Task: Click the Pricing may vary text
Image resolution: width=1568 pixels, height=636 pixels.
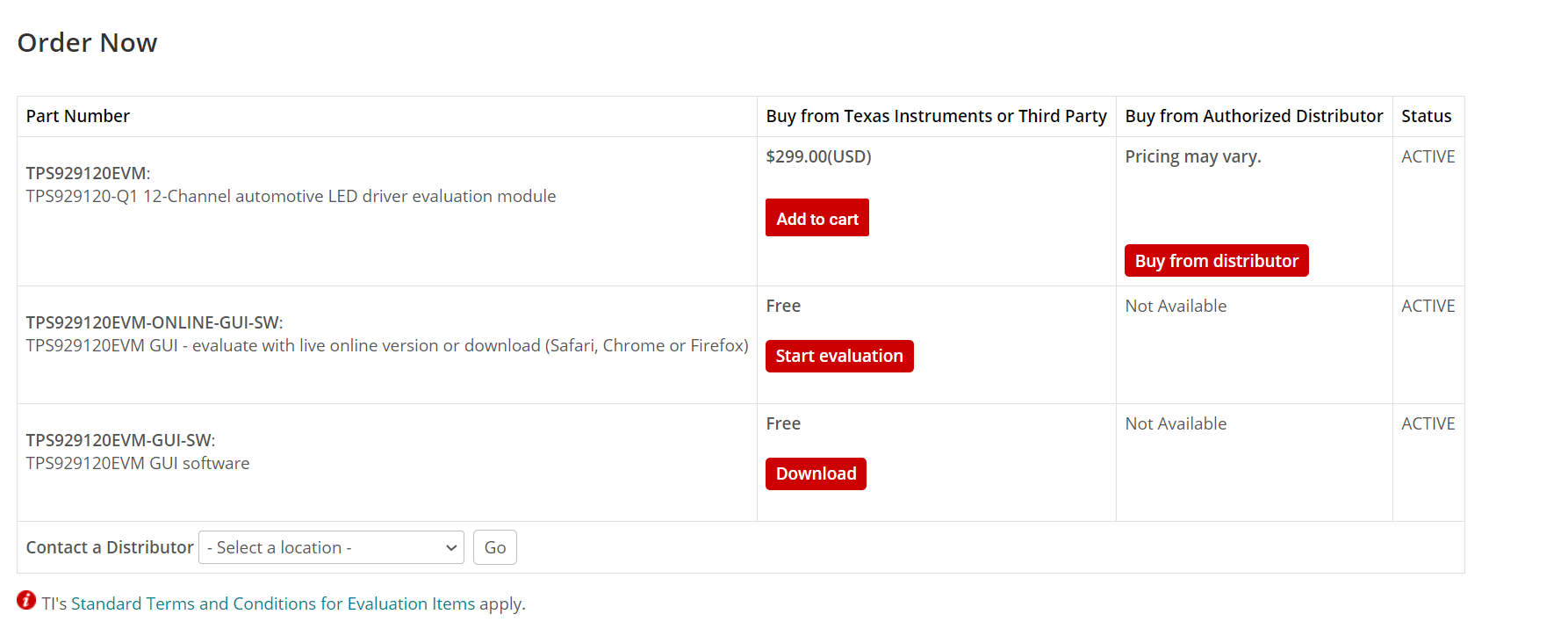Action: coord(1193,156)
